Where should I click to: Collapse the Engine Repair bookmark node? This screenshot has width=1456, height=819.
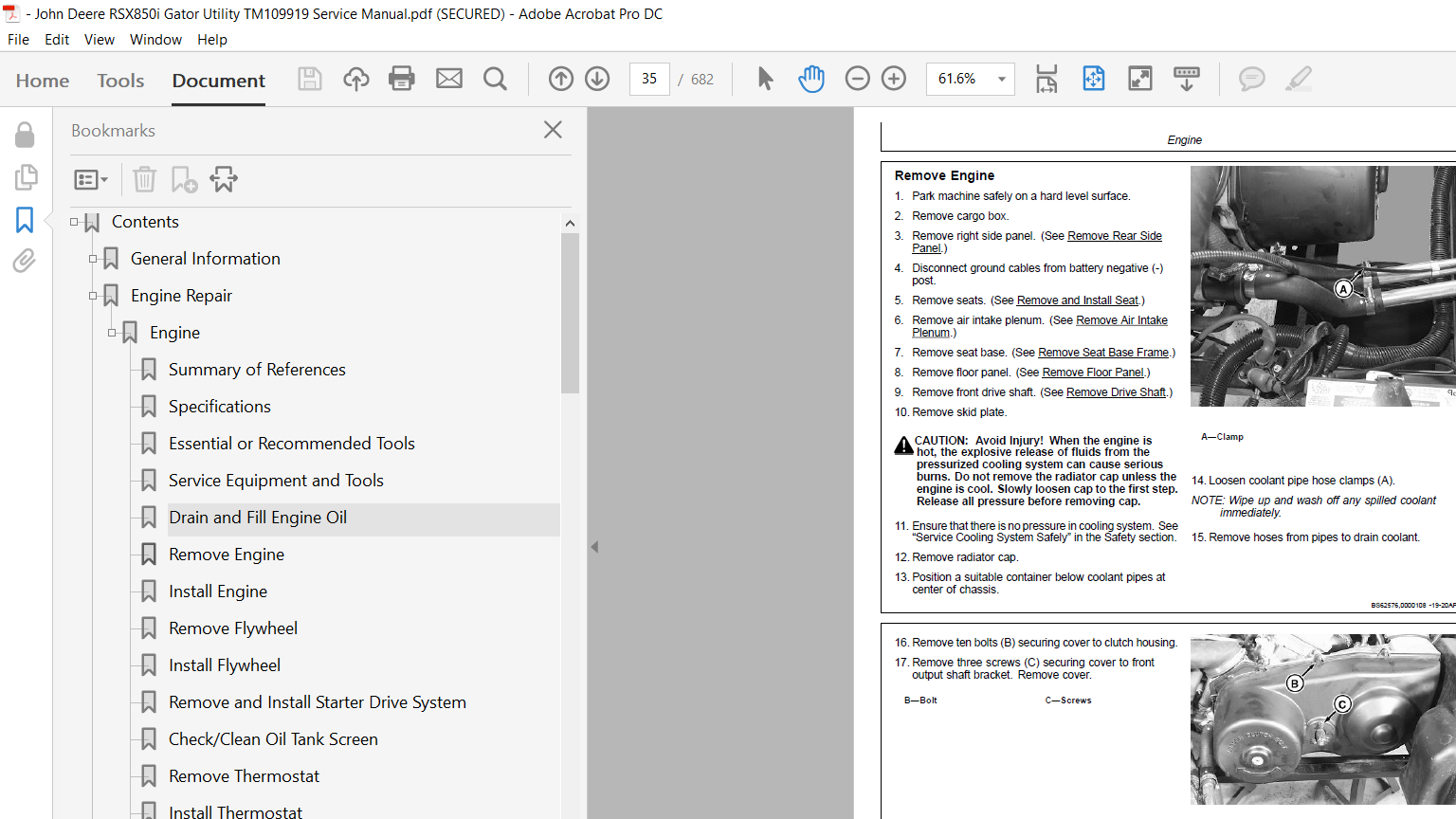click(x=93, y=296)
